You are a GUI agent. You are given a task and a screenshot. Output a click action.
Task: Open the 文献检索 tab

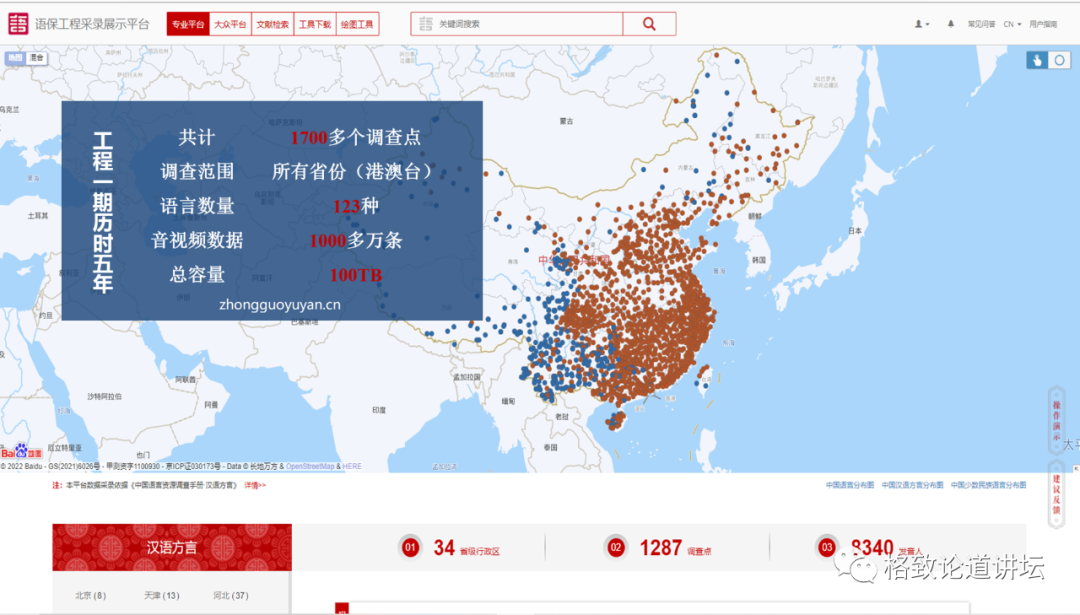click(x=273, y=24)
